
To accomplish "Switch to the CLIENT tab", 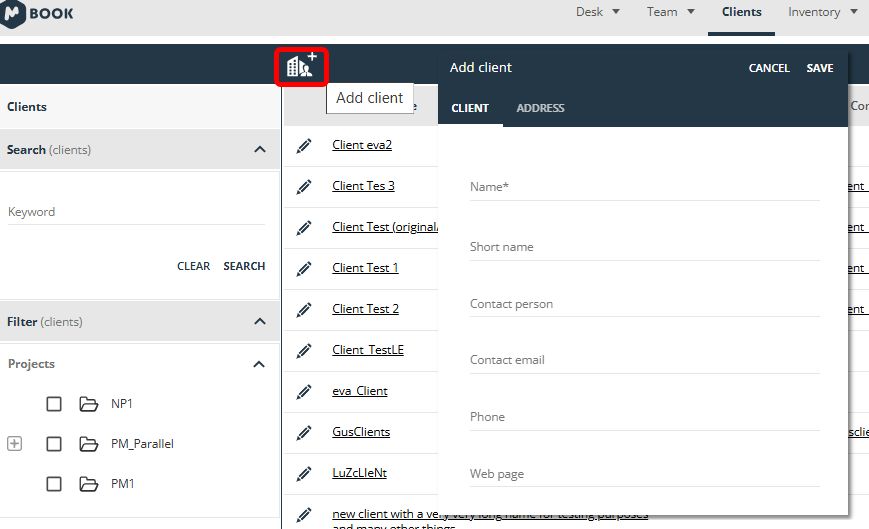I will 470,108.
